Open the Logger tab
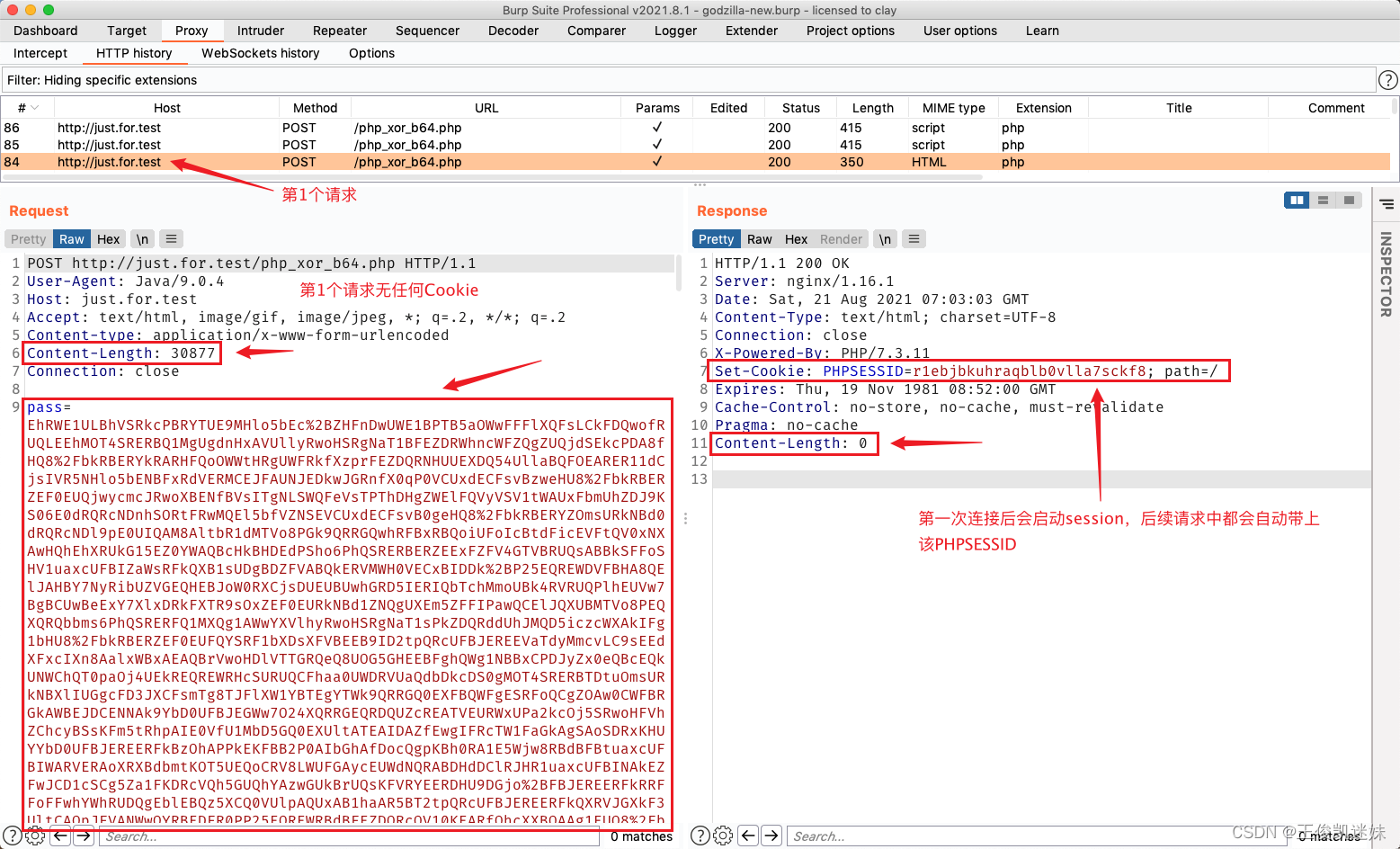Image resolution: width=1400 pixels, height=849 pixels. coord(675,31)
